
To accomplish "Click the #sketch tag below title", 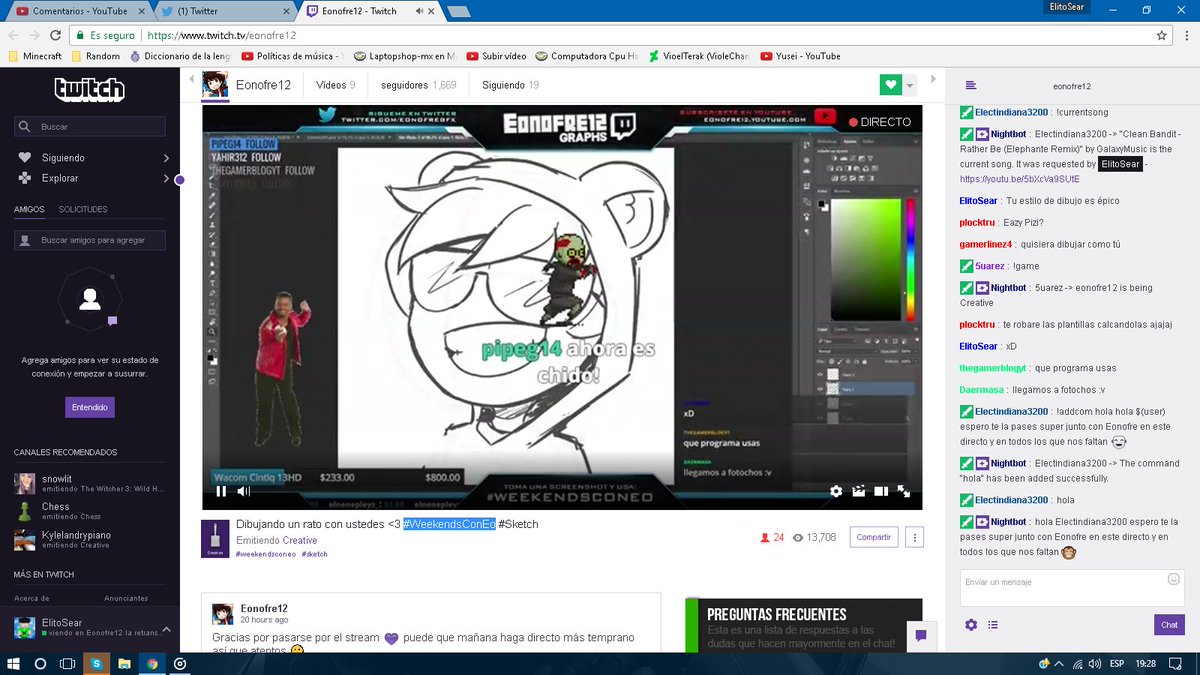I will [x=314, y=553].
